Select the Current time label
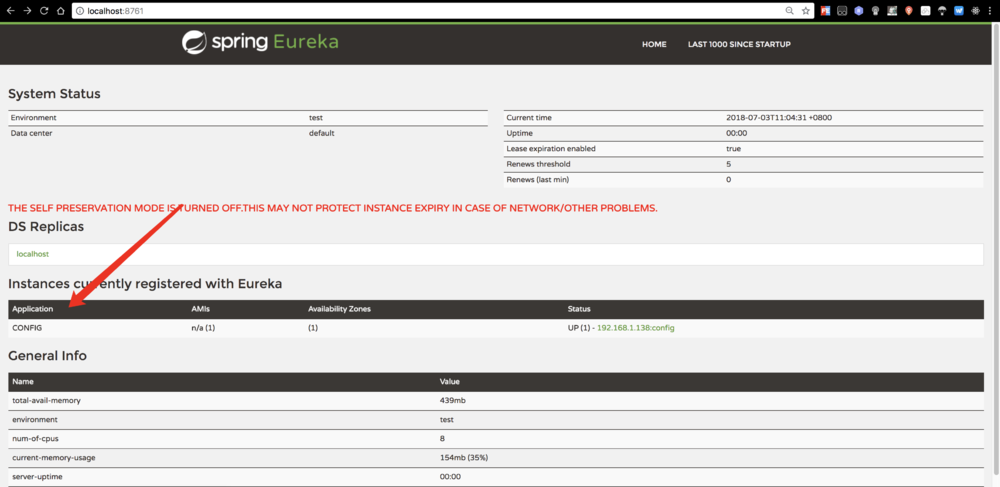Image resolution: width=1000 pixels, height=487 pixels. point(529,118)
